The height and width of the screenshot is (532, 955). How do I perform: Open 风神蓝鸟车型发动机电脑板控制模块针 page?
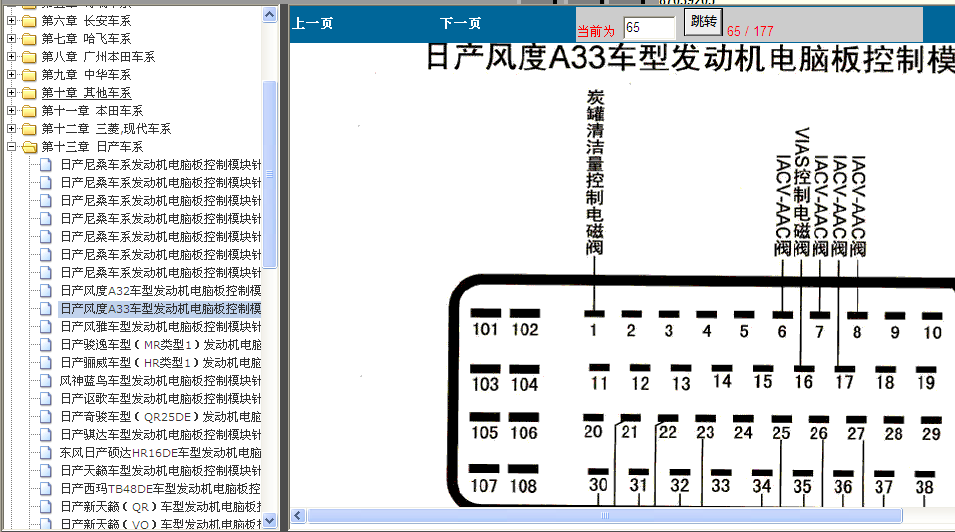point(160,380)
